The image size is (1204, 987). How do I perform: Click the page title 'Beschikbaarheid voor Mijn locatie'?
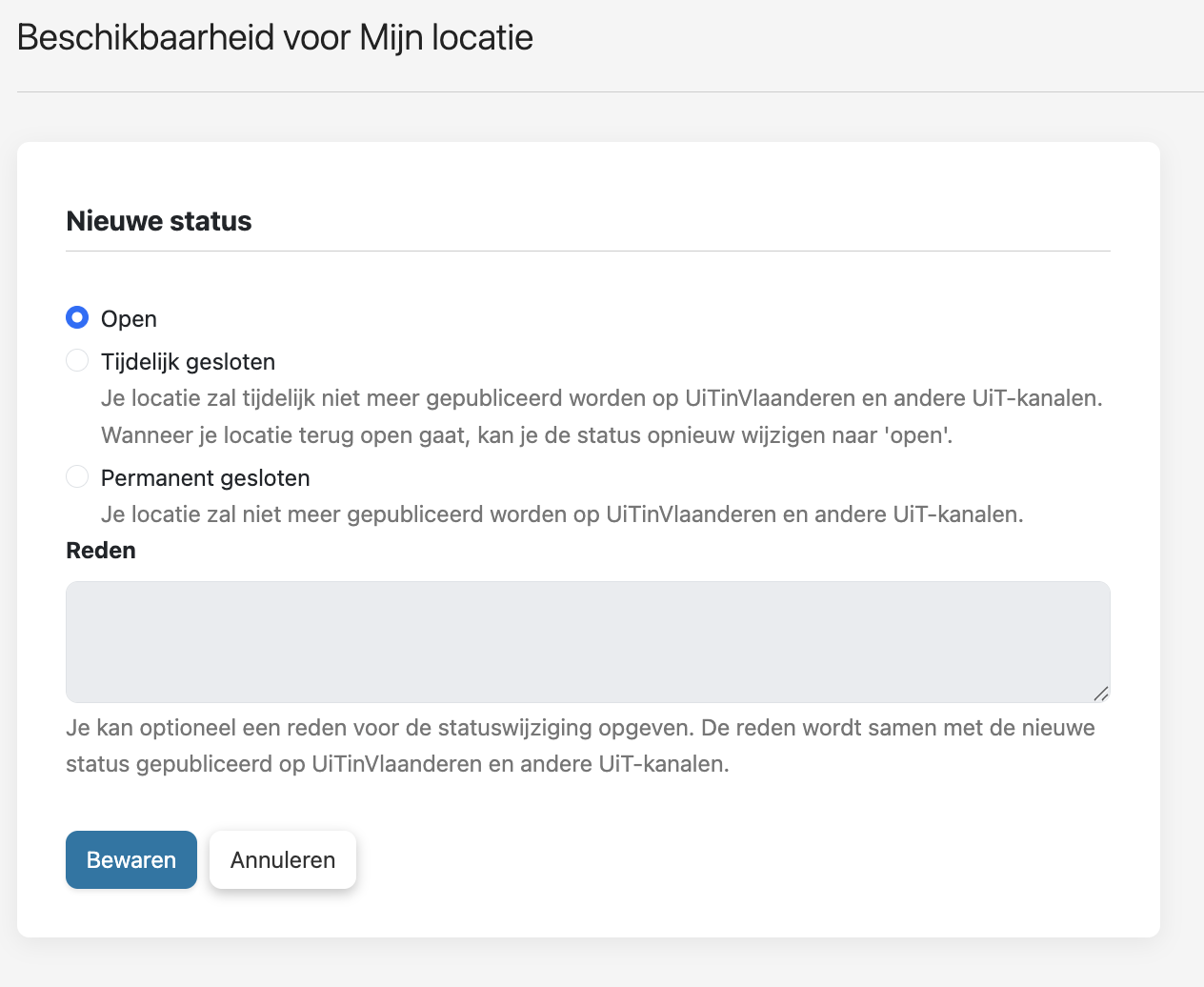(x=274, y=38)
